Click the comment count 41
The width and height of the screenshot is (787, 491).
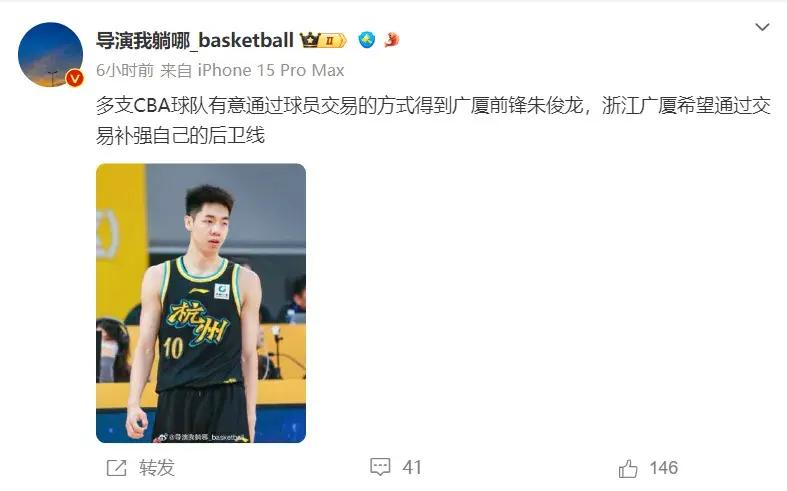(412, 467)
